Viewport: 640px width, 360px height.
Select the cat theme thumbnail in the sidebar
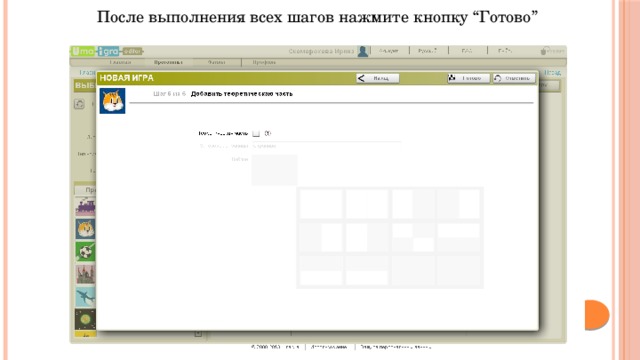[85, 229]
